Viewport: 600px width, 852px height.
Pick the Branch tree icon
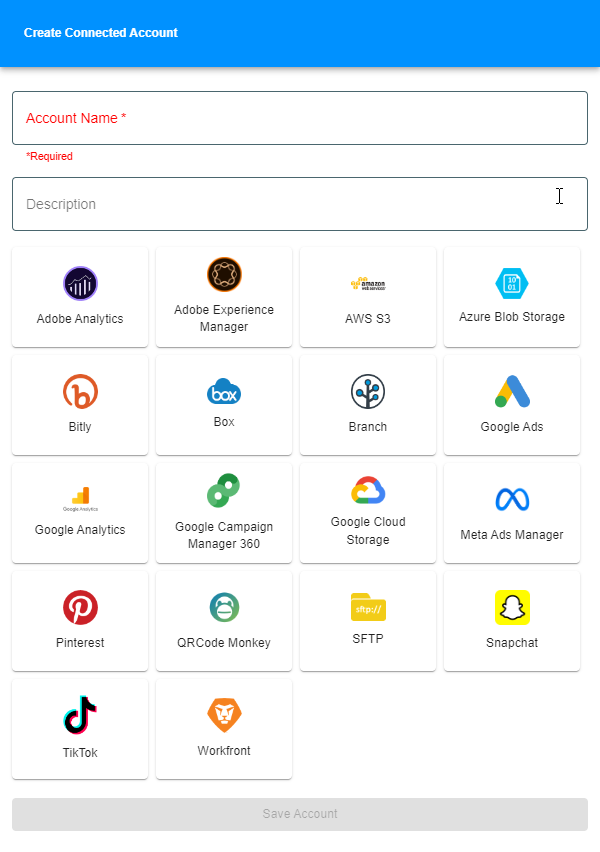(x=368, y=391)
